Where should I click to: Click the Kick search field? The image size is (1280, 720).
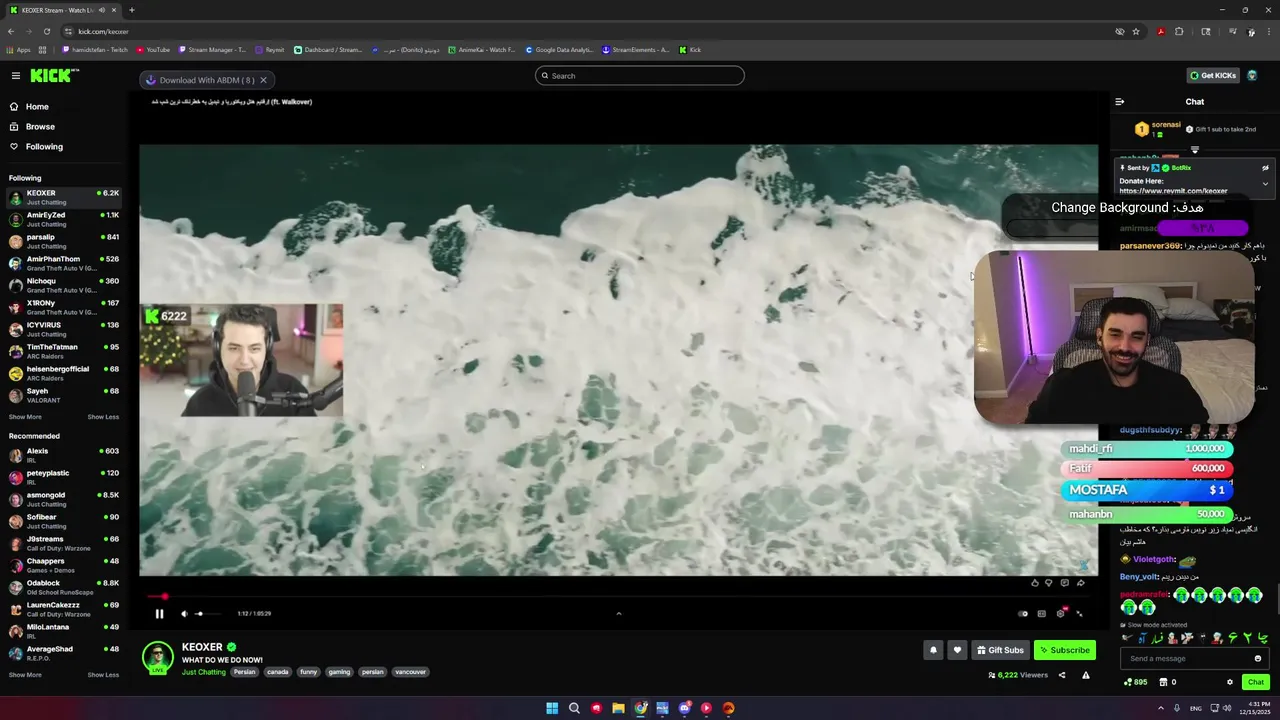[640, 76]
